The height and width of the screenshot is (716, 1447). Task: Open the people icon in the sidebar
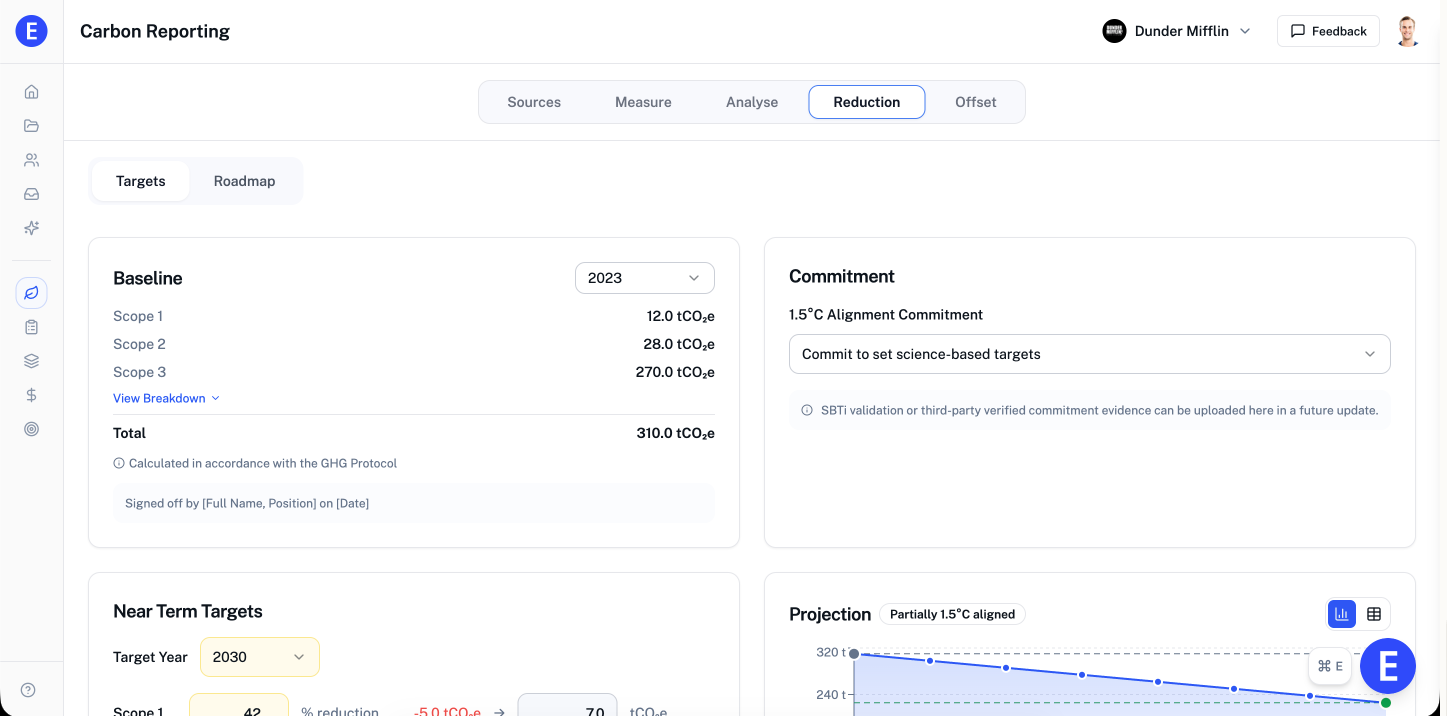(x=32, y=160)
